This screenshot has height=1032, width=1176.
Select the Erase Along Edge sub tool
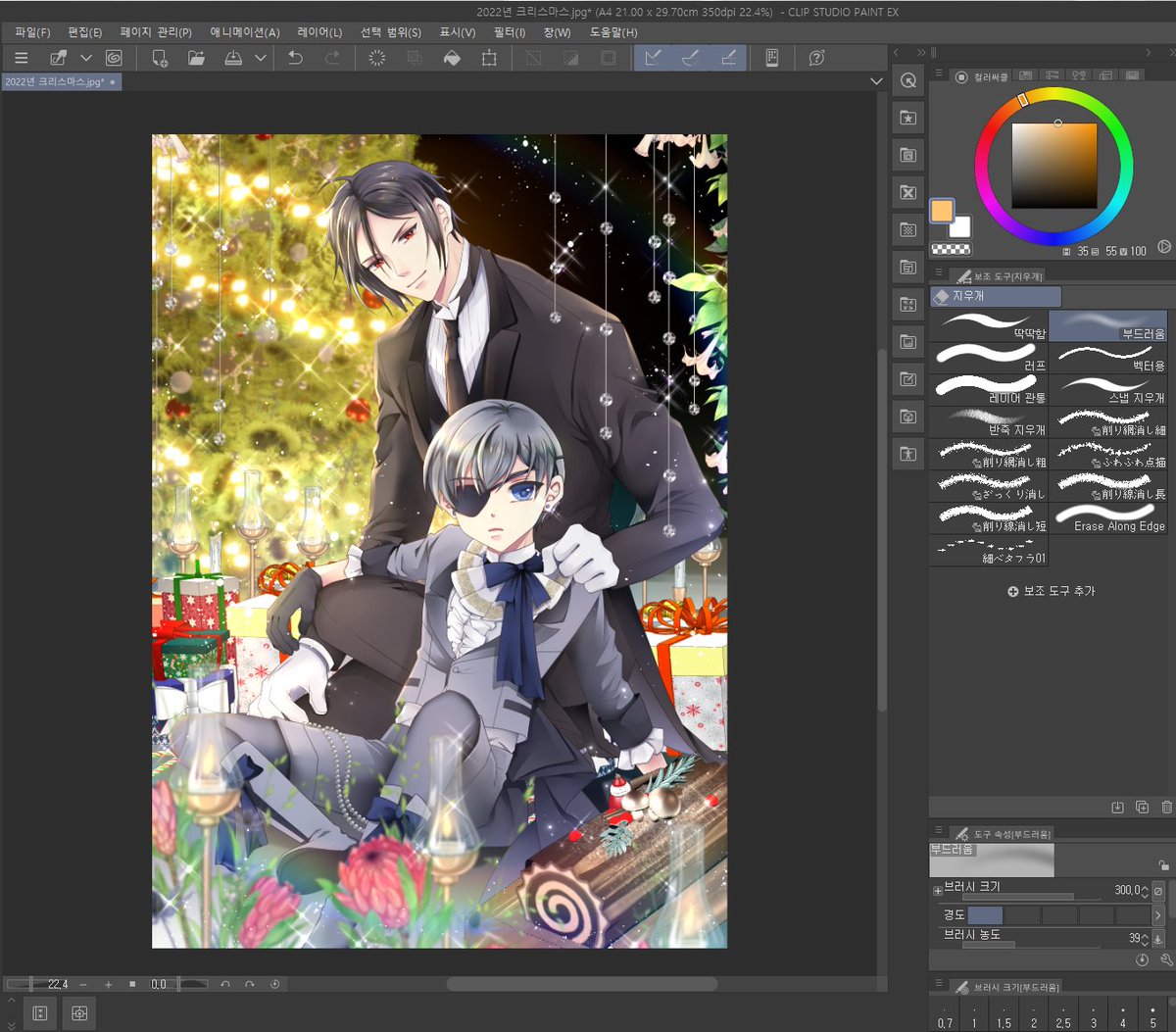click(x=1108, y=518)
